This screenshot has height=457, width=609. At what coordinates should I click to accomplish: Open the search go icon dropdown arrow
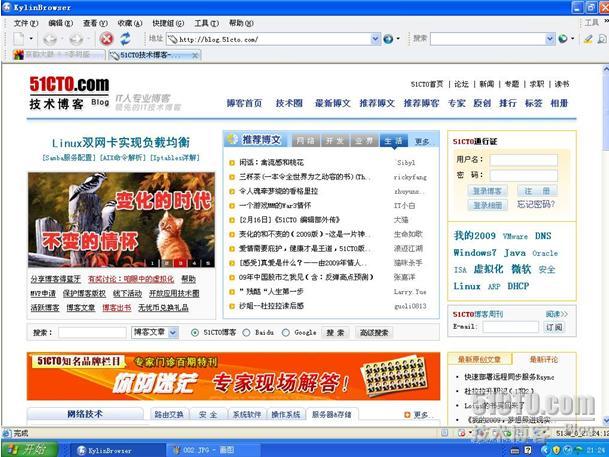coord(572,39)
